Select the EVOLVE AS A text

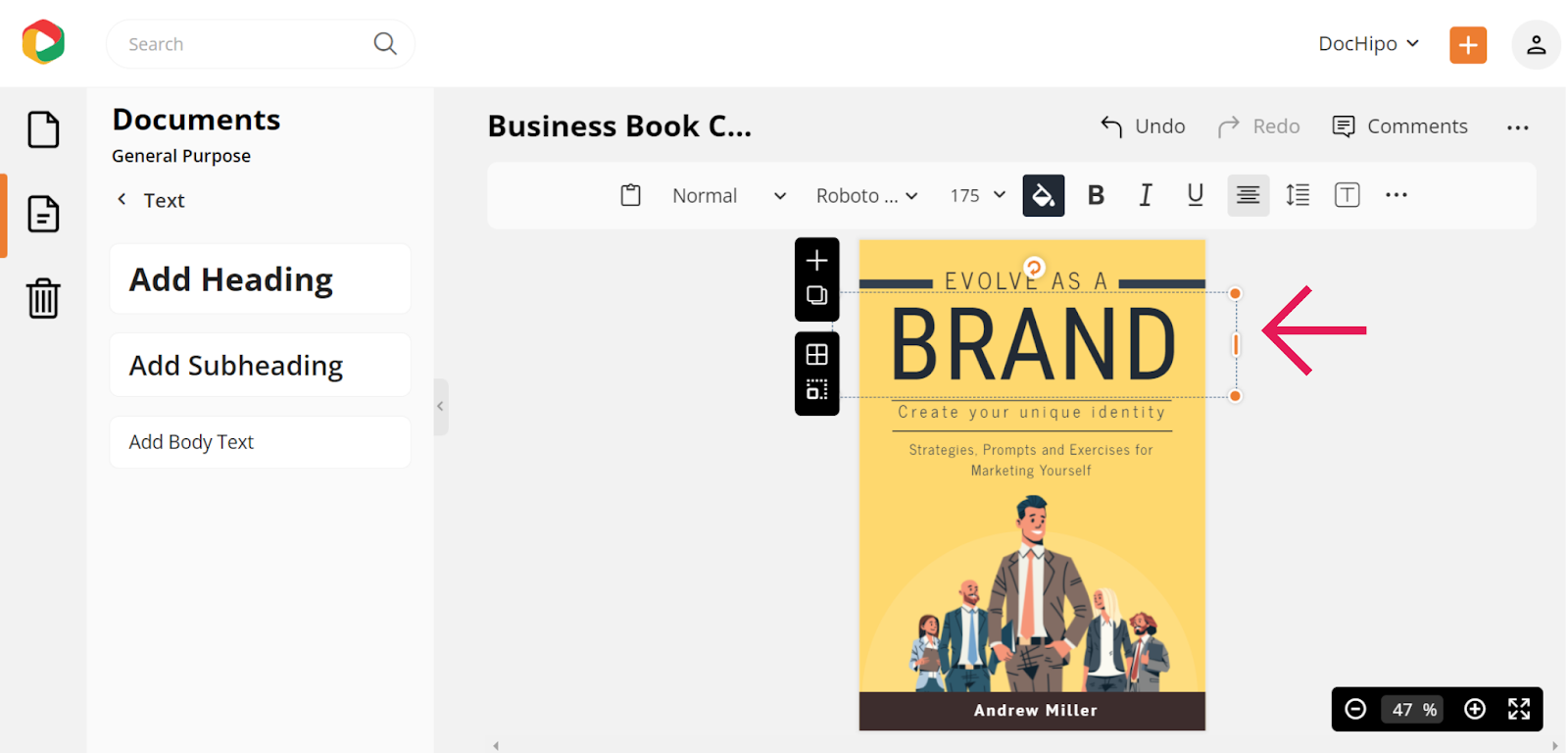tap(1026, 282)
